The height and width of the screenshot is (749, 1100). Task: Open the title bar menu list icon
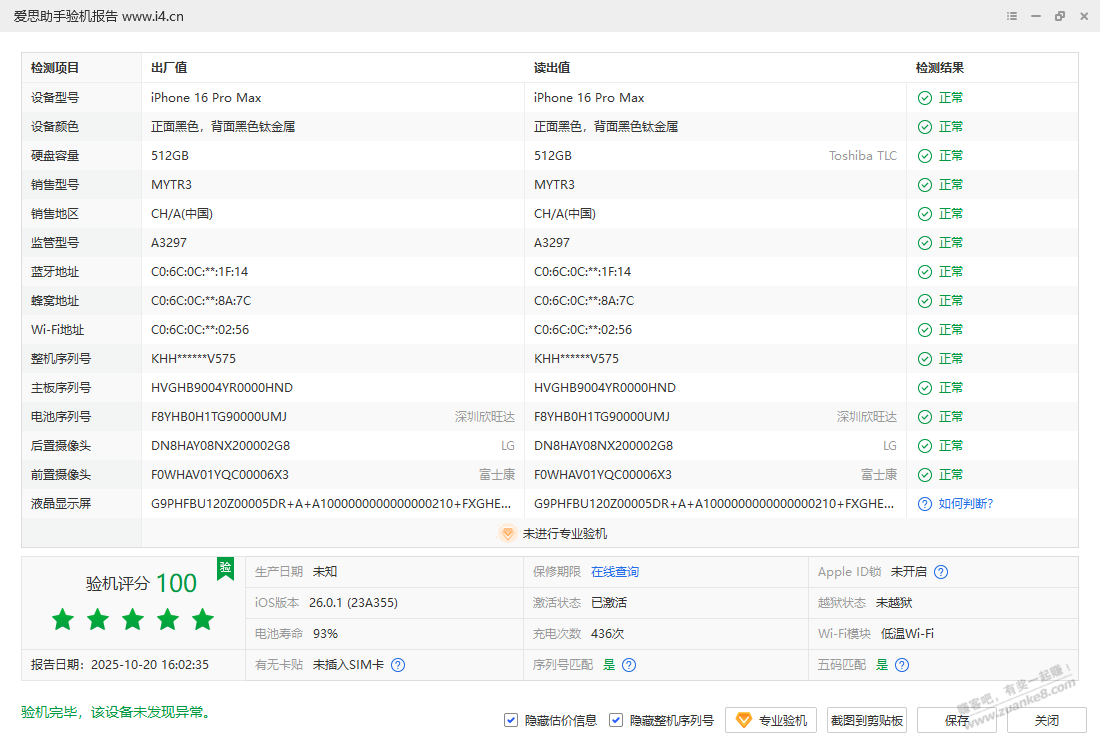point(1012,16)
